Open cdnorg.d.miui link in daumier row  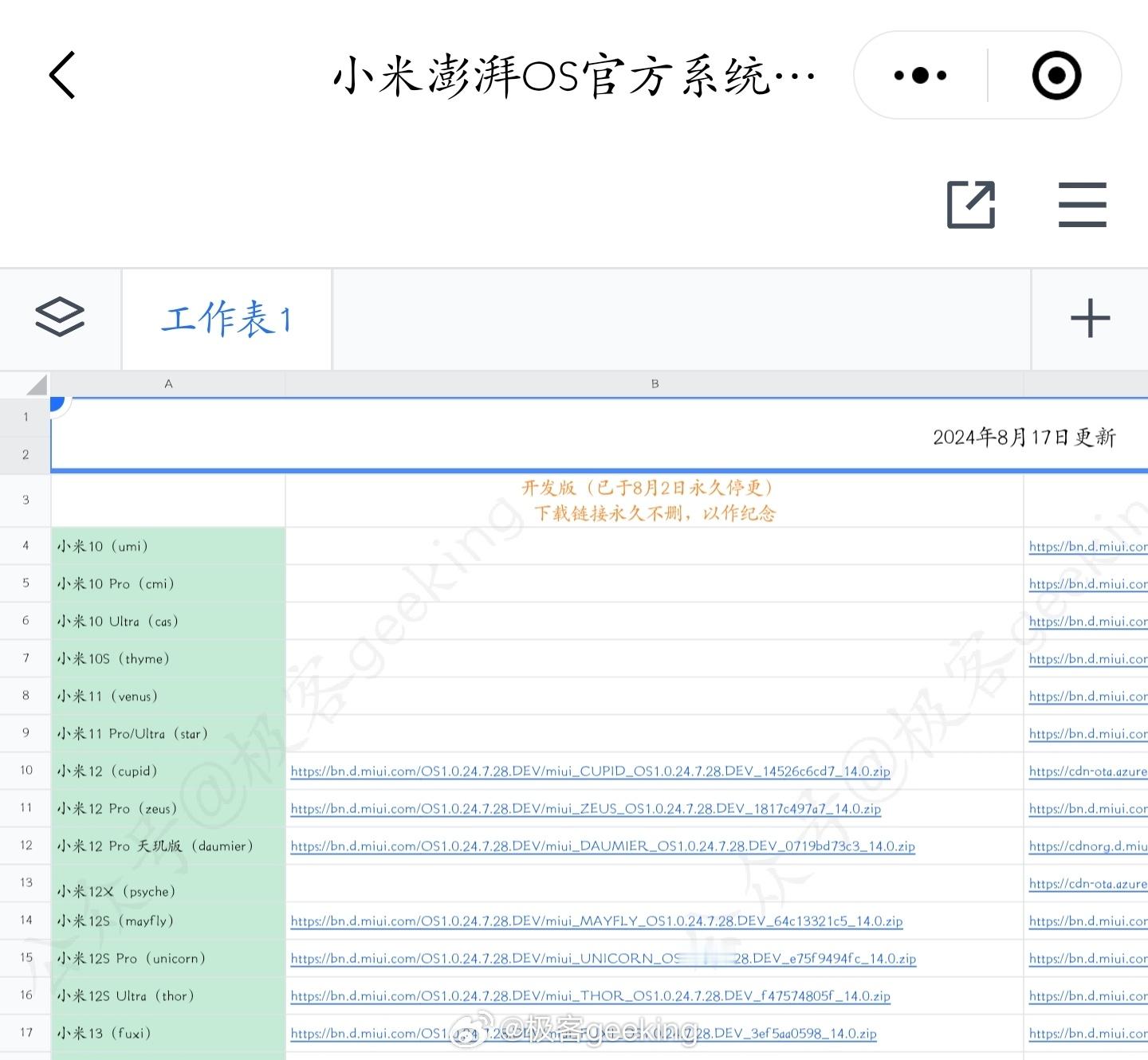tap(1088, 846)
